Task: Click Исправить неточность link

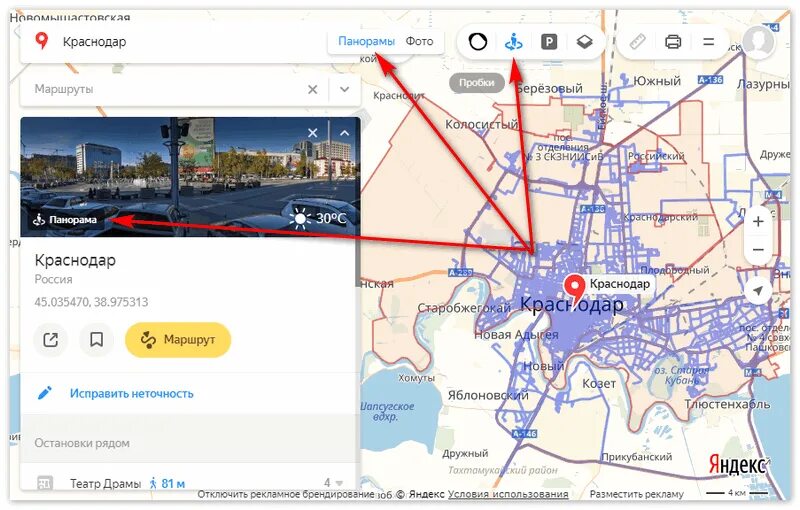Action: coord(132,393)
